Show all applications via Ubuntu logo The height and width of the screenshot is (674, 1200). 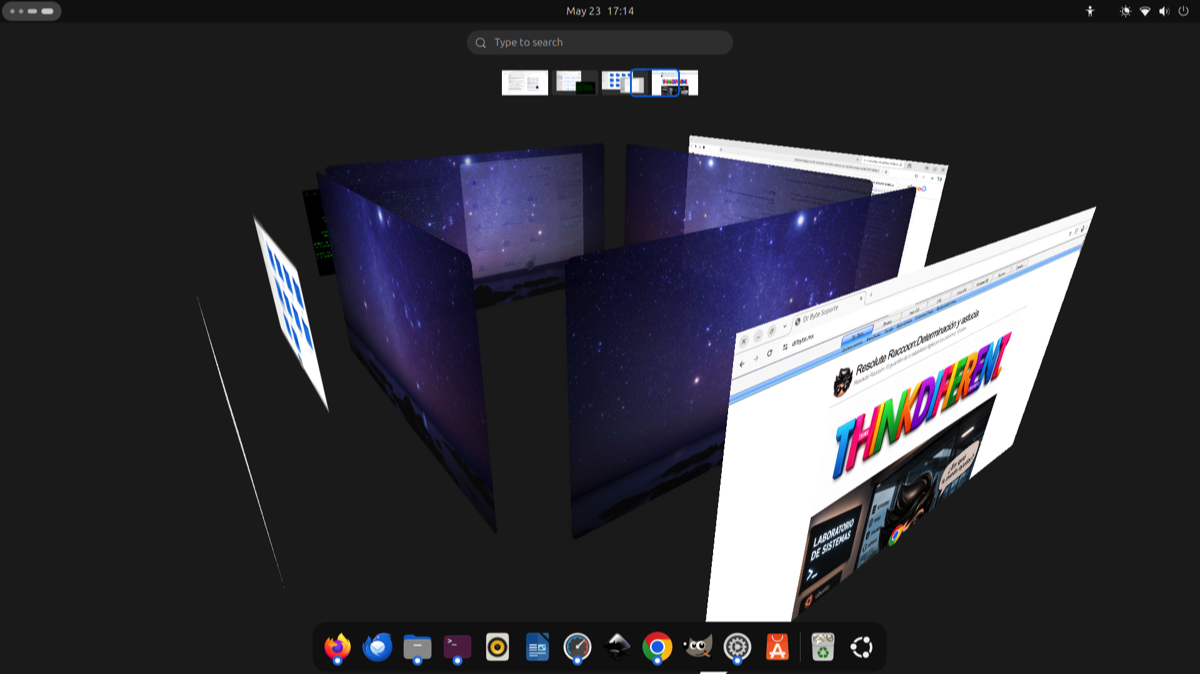[861, 648]
